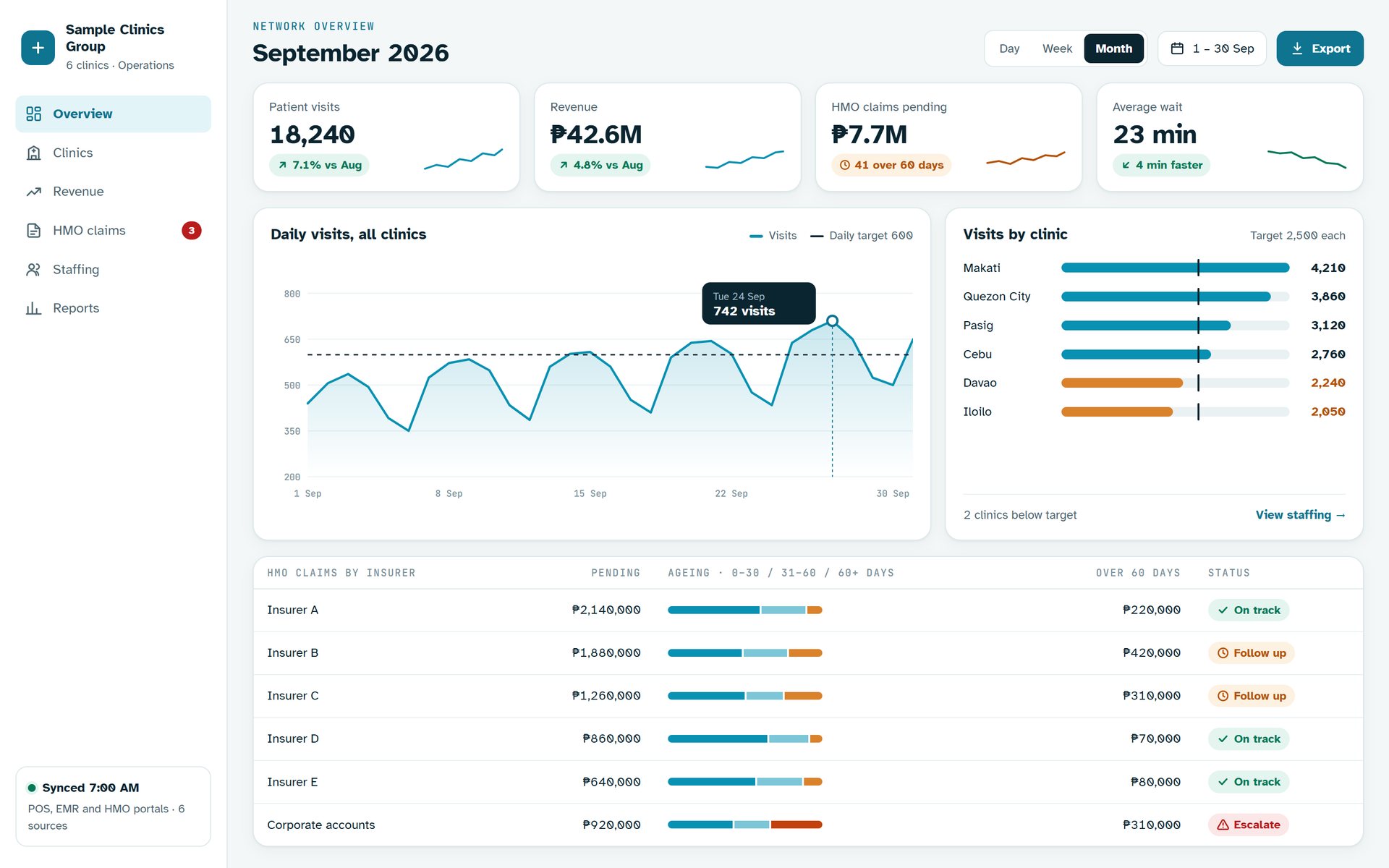
Task: Click the Tue 24 Sep chart marker
Action: coord(832,320)
